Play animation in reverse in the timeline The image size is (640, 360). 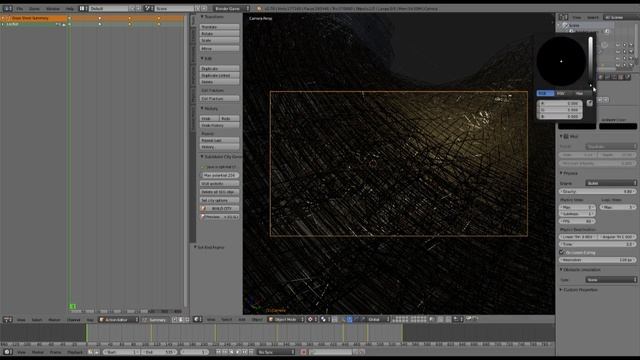click(x=231, y=352)
